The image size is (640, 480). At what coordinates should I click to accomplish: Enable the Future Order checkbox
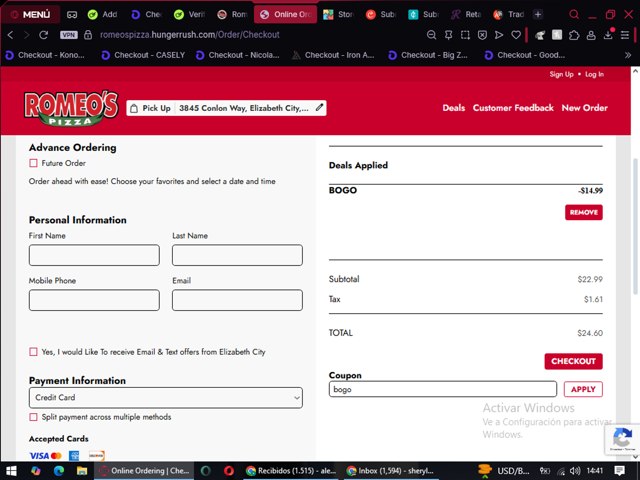tap(33, 163)
